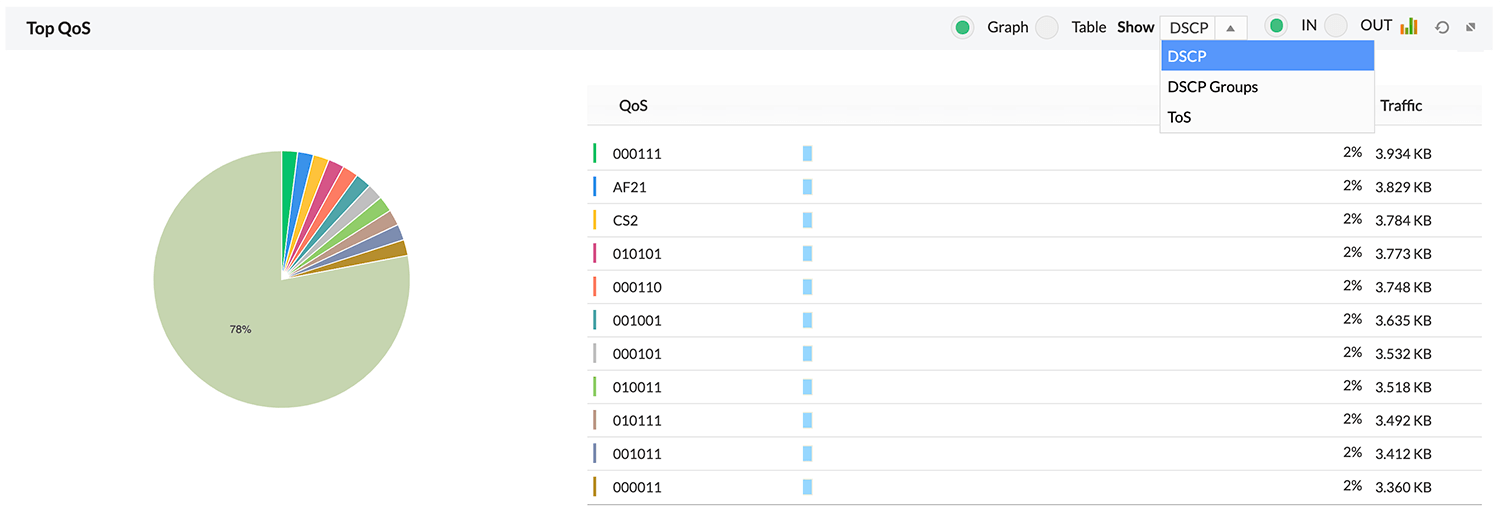Collapse the Show dropdown arrow
Screen dimensions: 1500x511
pos(1230,28)
